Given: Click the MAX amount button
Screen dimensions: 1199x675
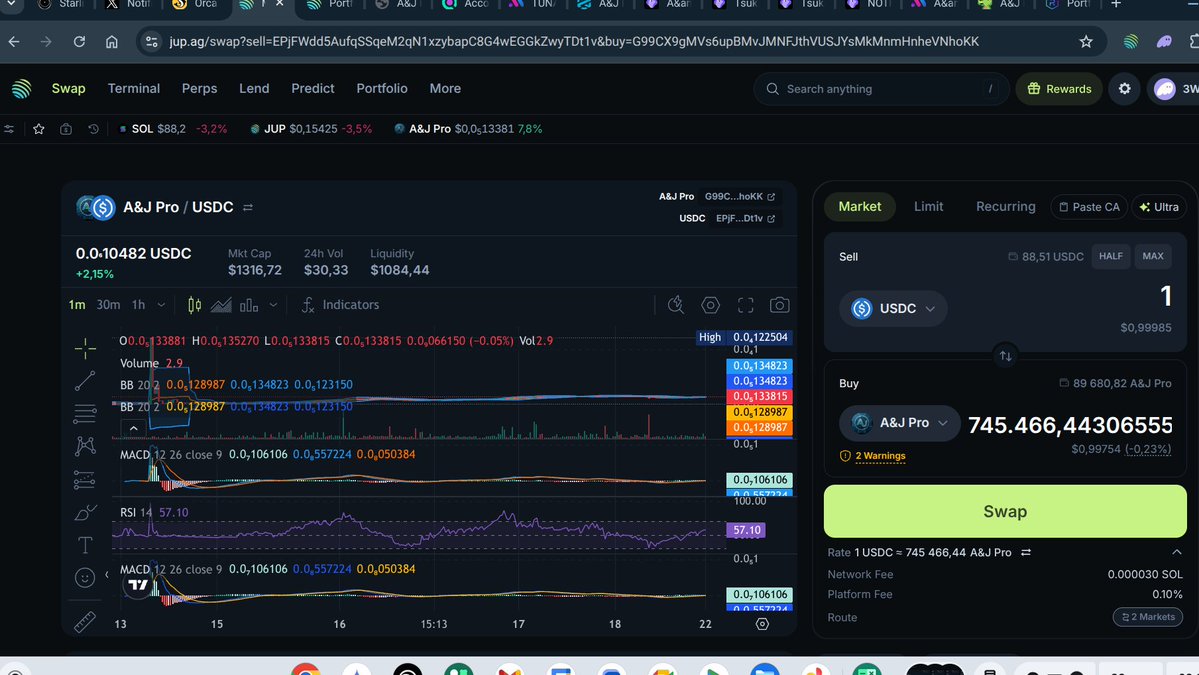Looking at the screenshot, I should click(1152, 257).
